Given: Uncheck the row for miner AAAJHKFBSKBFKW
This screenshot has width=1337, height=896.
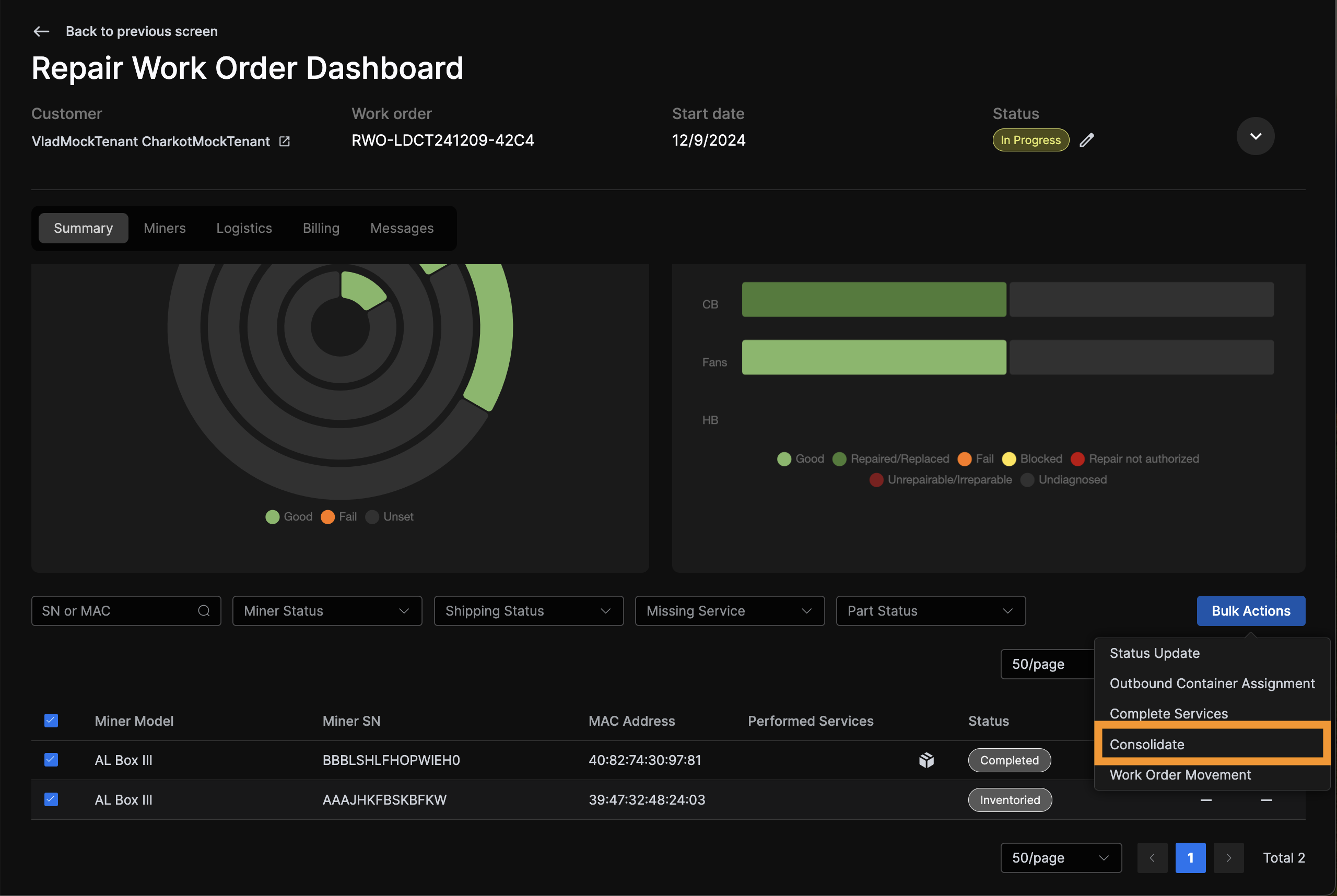Looking at the screenshot, I should coord(51,799).
